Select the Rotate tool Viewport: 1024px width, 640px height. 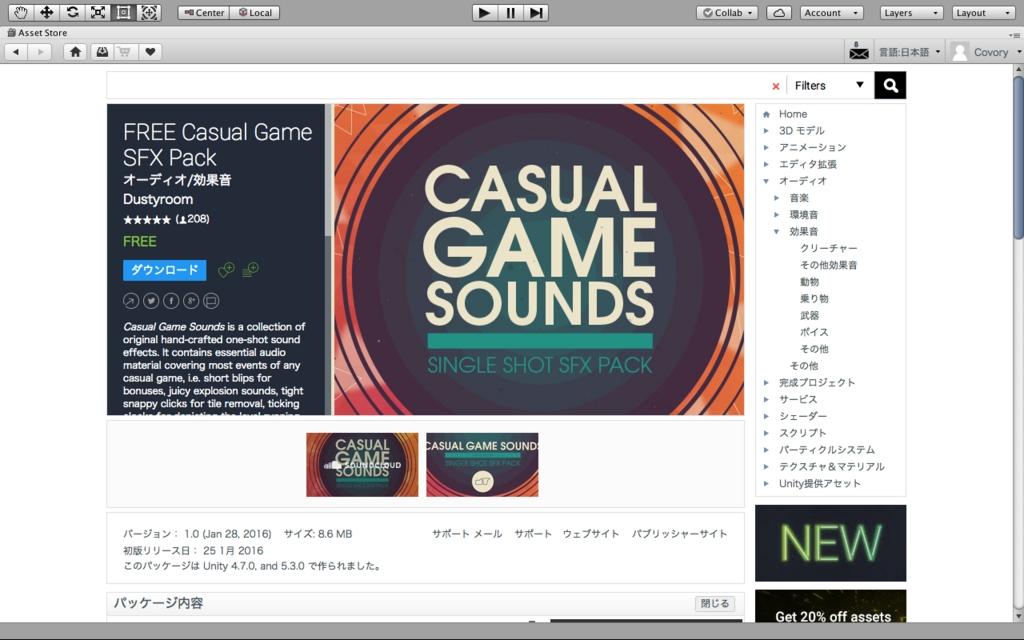click(x=72, y=12)
